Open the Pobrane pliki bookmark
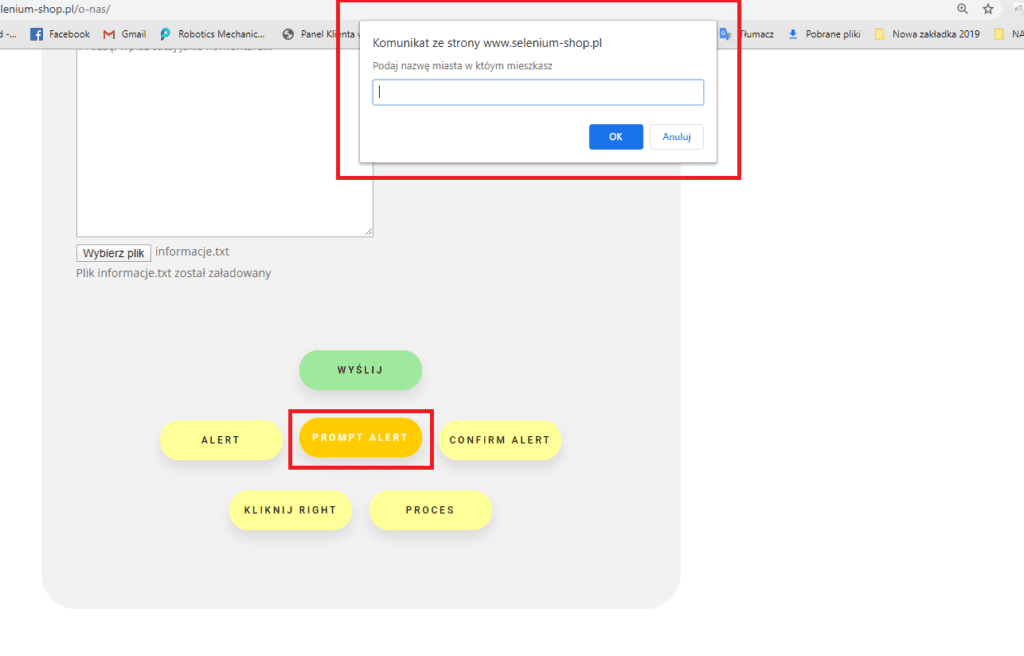 [823, 34]
